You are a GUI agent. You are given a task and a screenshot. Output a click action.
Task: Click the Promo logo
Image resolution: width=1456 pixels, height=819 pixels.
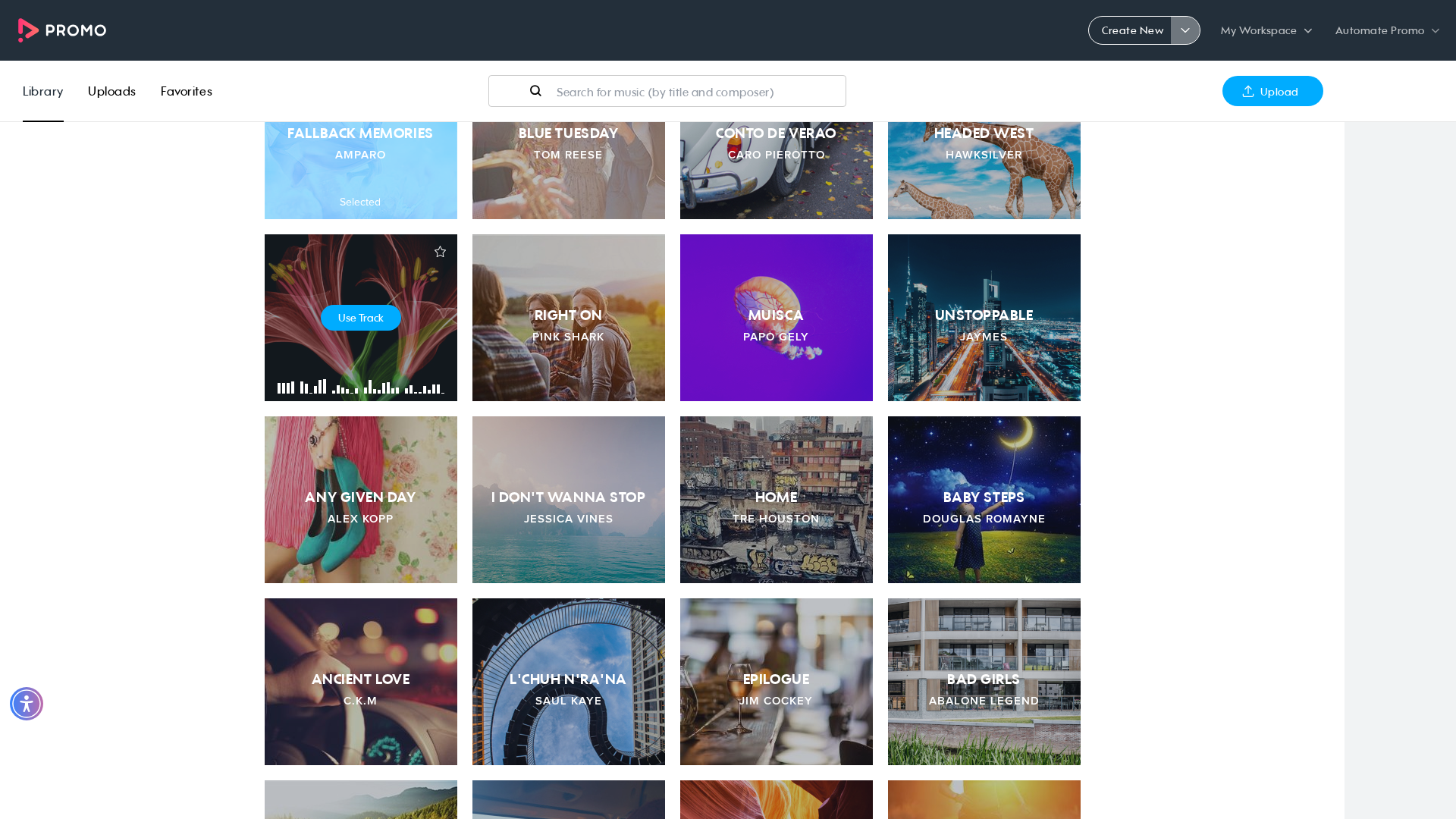coord(62,30)
